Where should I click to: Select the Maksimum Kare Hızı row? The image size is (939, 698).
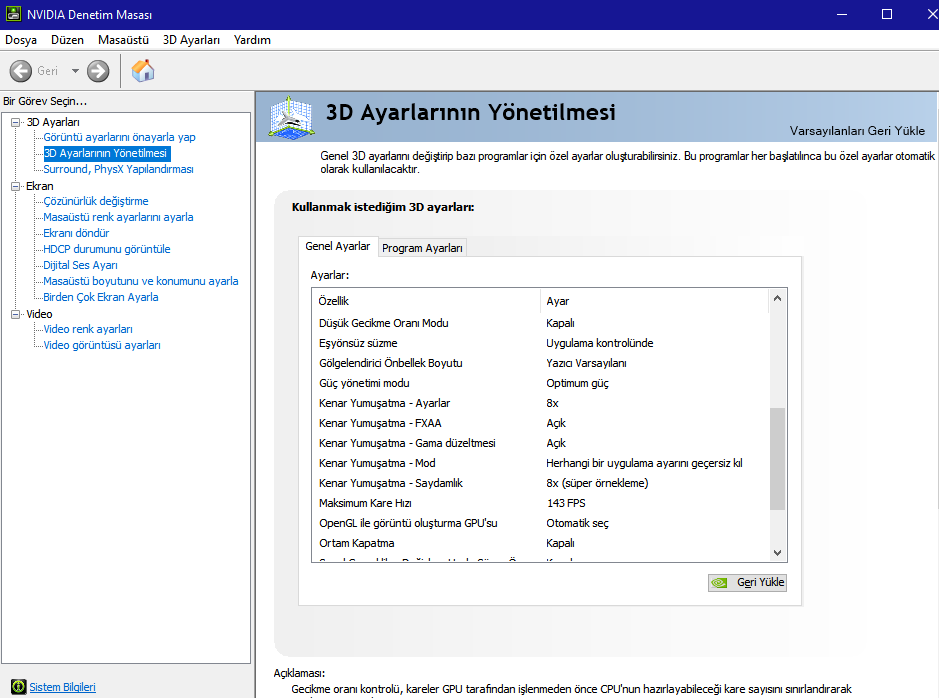click(x=540, y=503)
